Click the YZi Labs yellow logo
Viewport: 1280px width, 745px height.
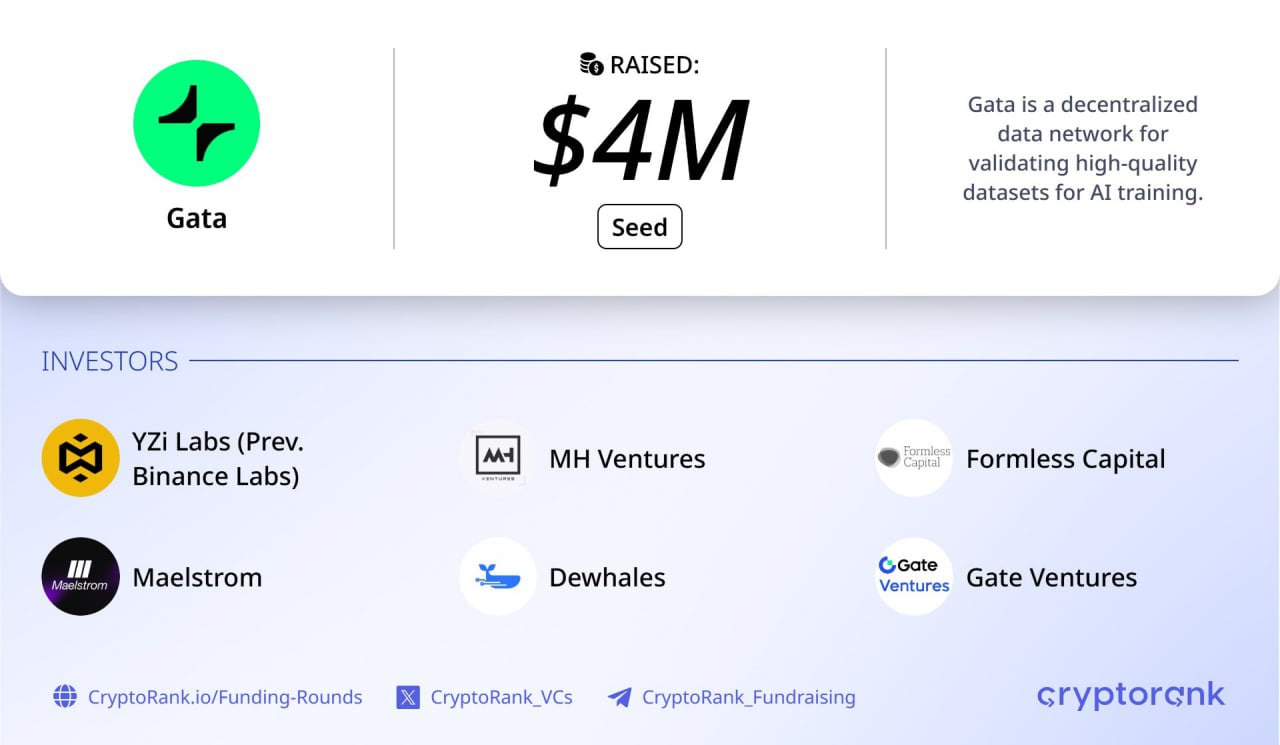coord(80,458)
